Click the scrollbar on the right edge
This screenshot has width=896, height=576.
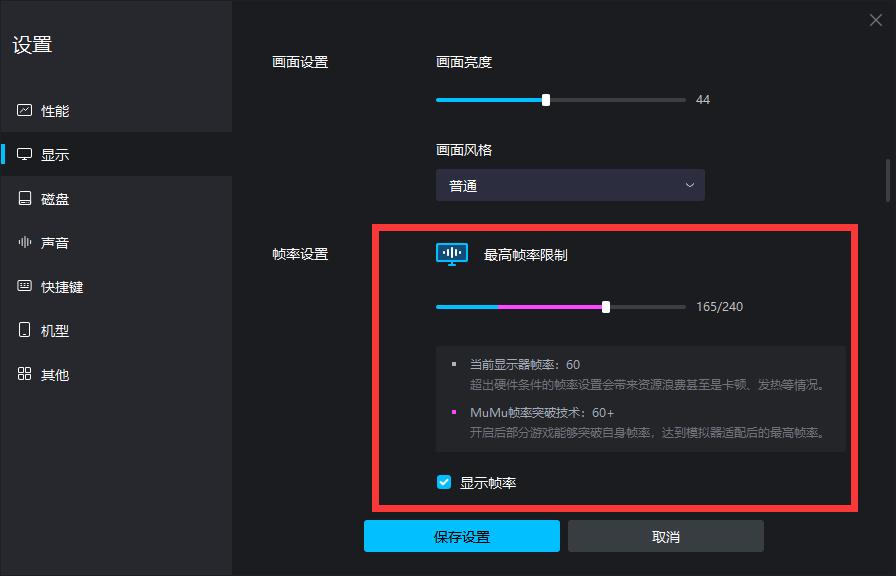pos(889,180)
